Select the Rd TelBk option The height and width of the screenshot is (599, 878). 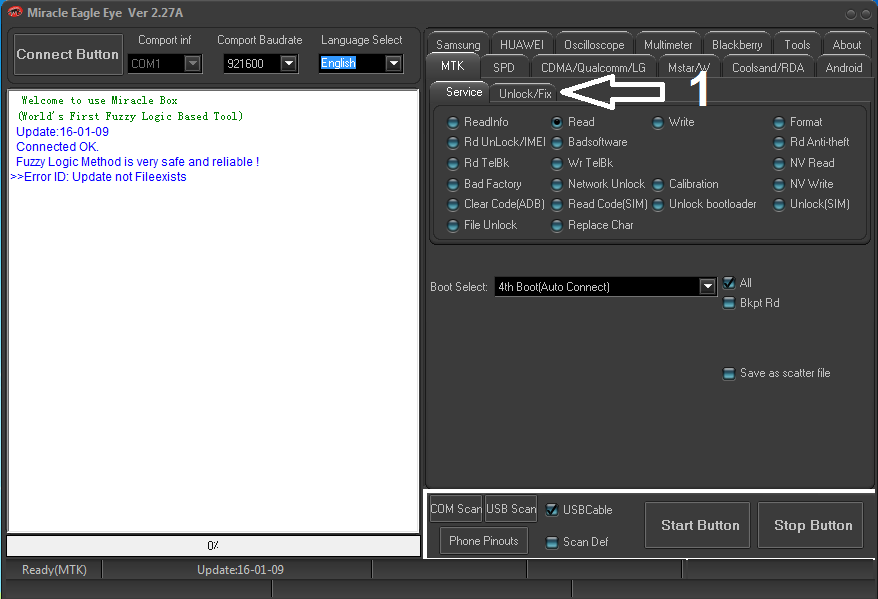479,163
